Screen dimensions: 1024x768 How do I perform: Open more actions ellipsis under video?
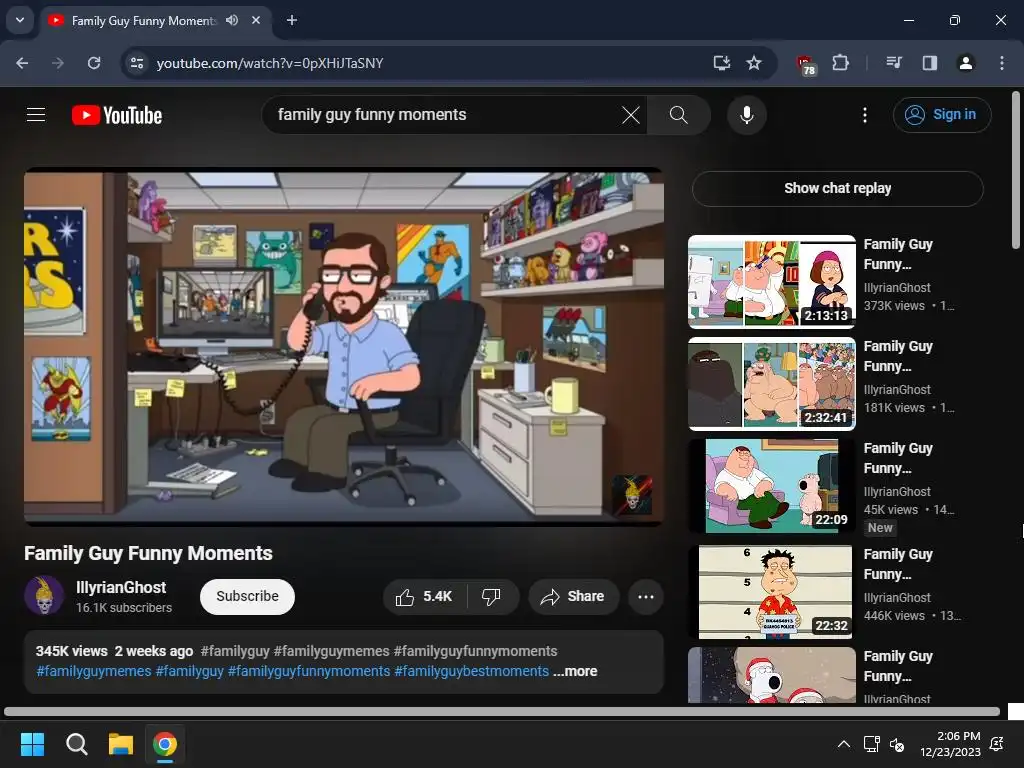click(x=646, y=596)
